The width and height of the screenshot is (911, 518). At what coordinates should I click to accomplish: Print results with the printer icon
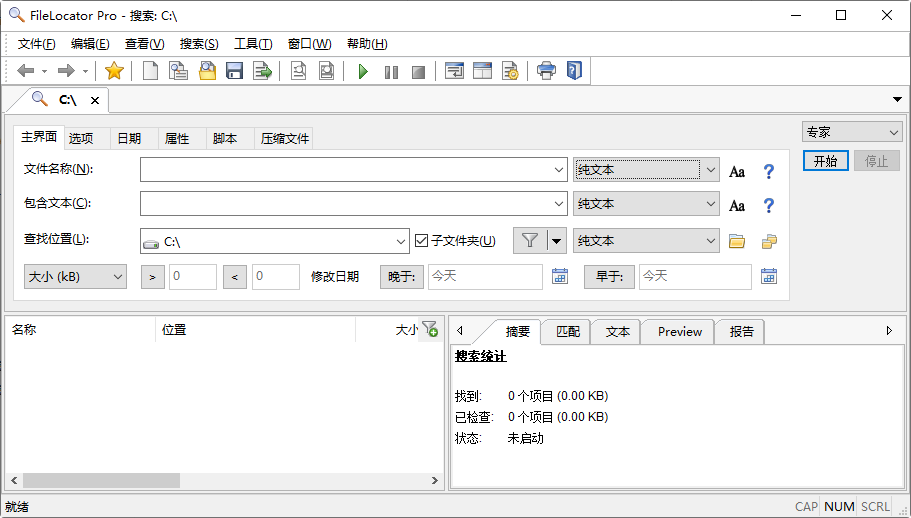(x=546, y=71)
